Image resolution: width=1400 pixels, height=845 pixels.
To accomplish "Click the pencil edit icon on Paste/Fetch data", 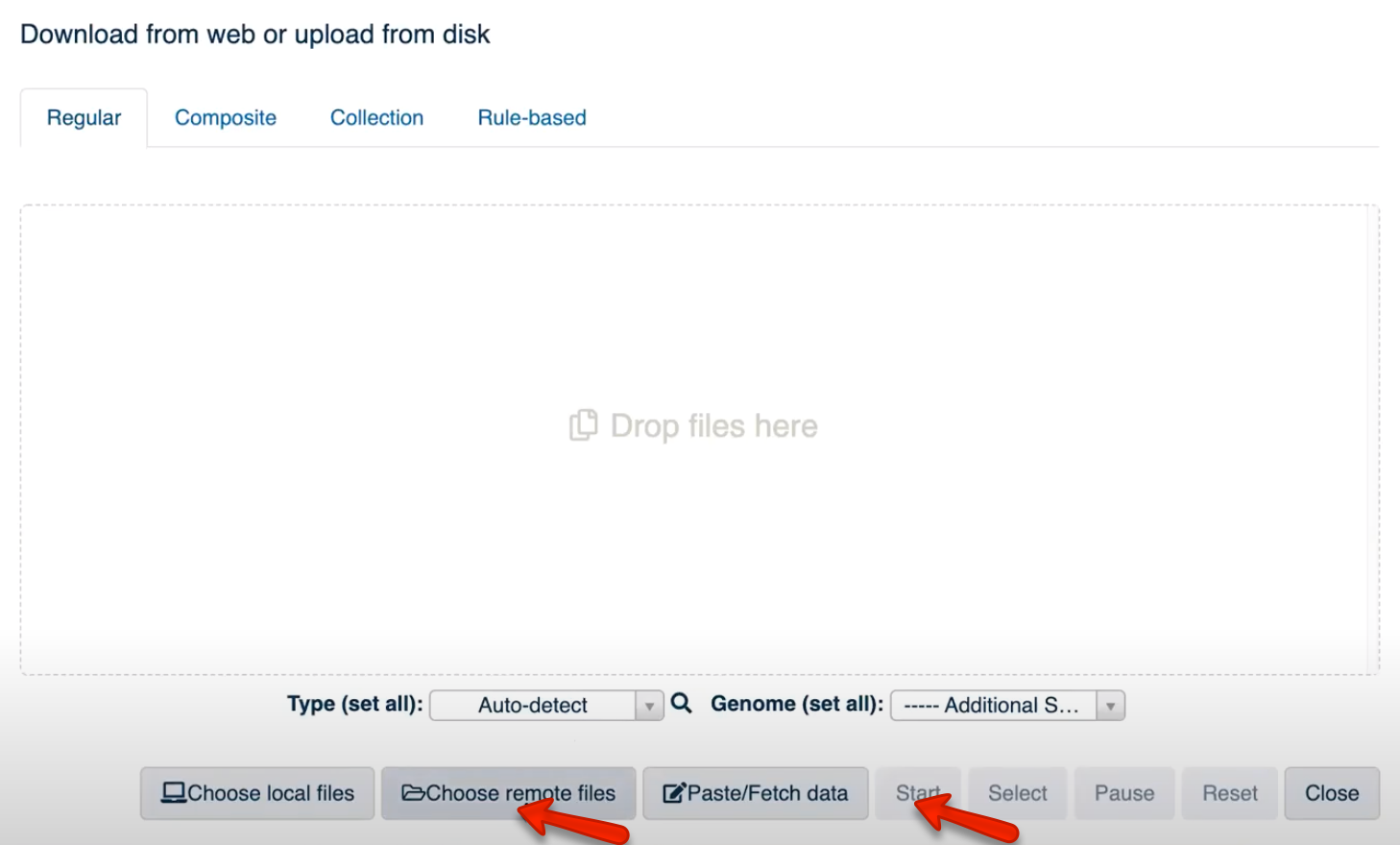I will click(x=674, y=793).
